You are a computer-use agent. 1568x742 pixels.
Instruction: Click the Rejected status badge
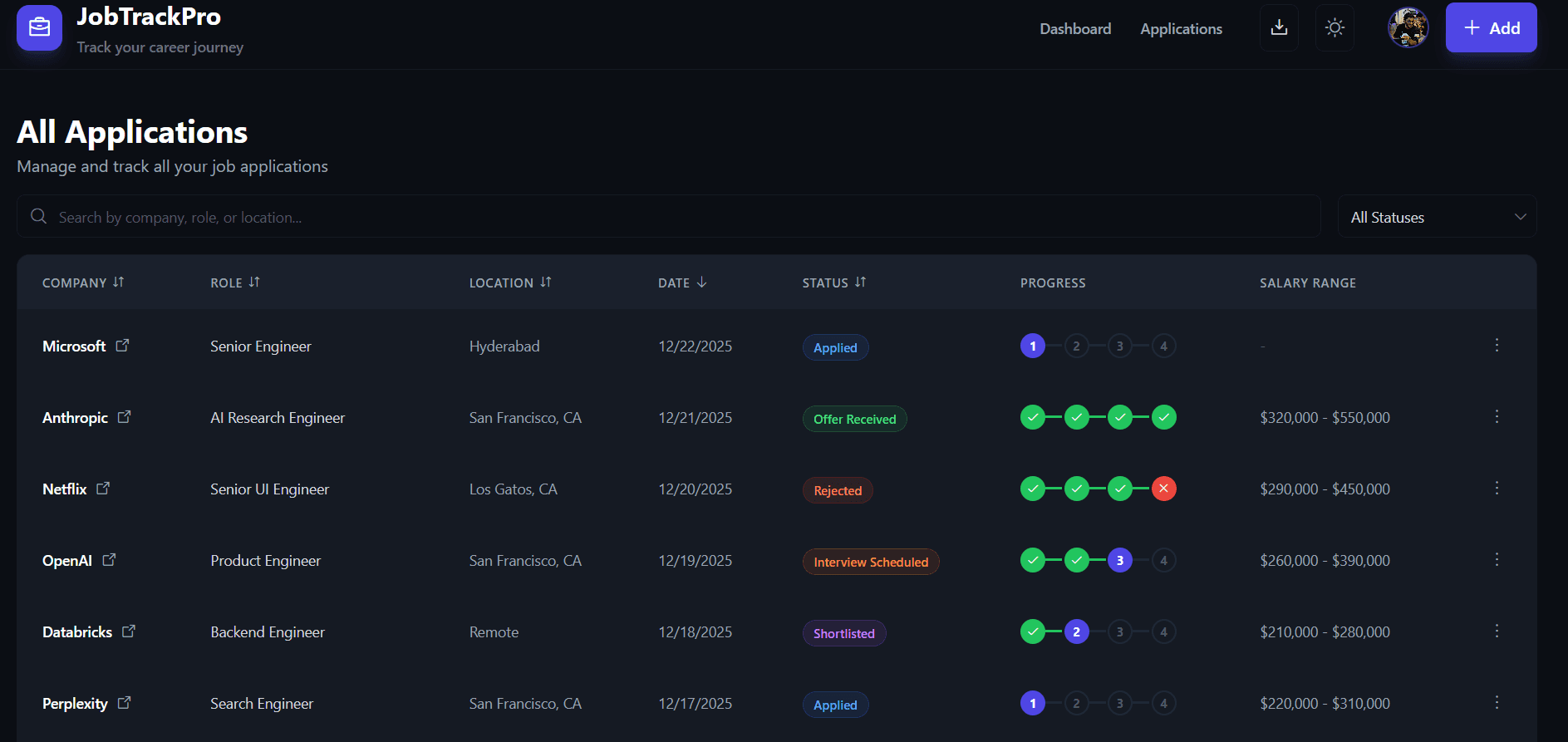(x=838, y=490)
